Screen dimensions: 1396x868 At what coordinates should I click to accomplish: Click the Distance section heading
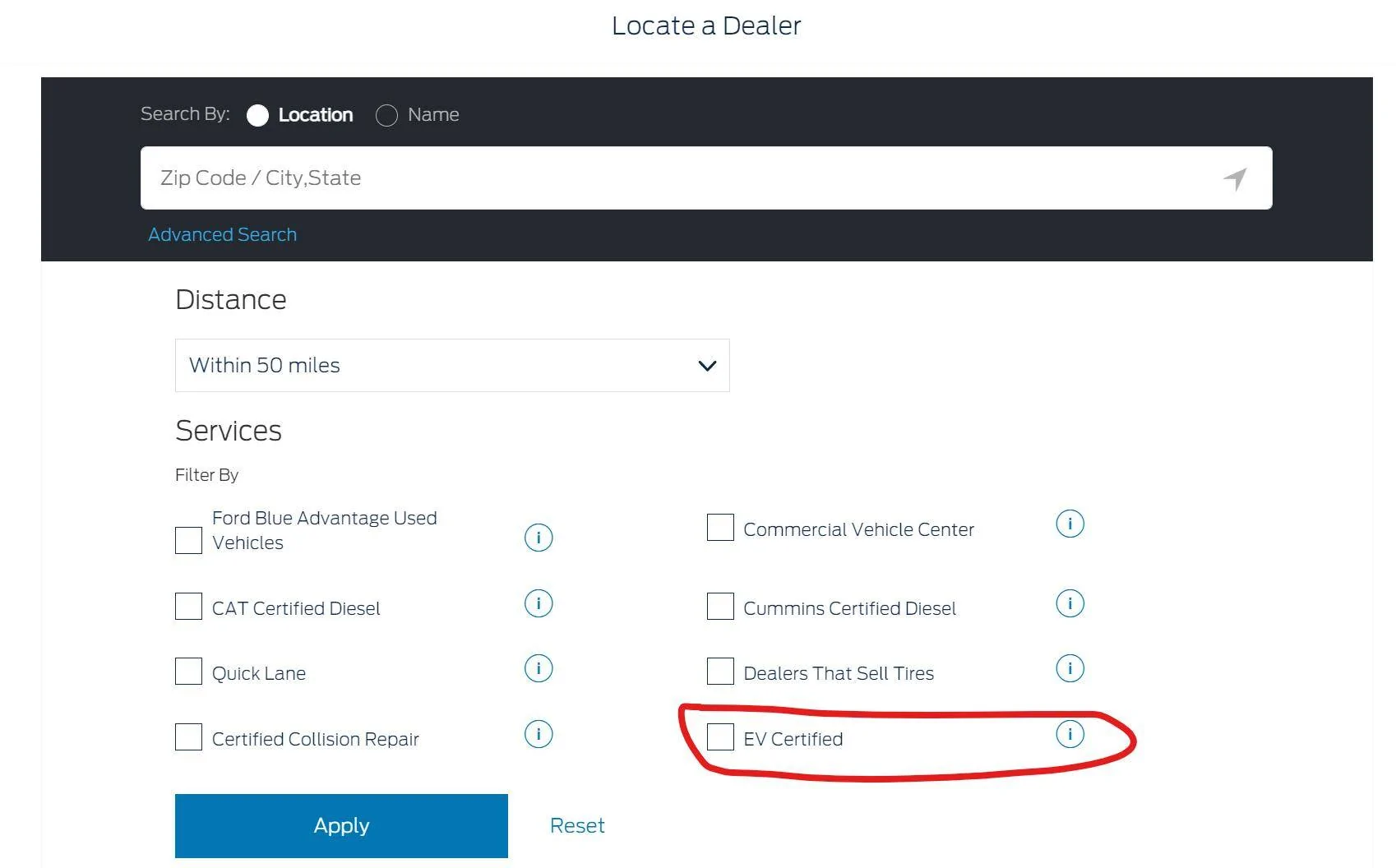pos(231,299)
